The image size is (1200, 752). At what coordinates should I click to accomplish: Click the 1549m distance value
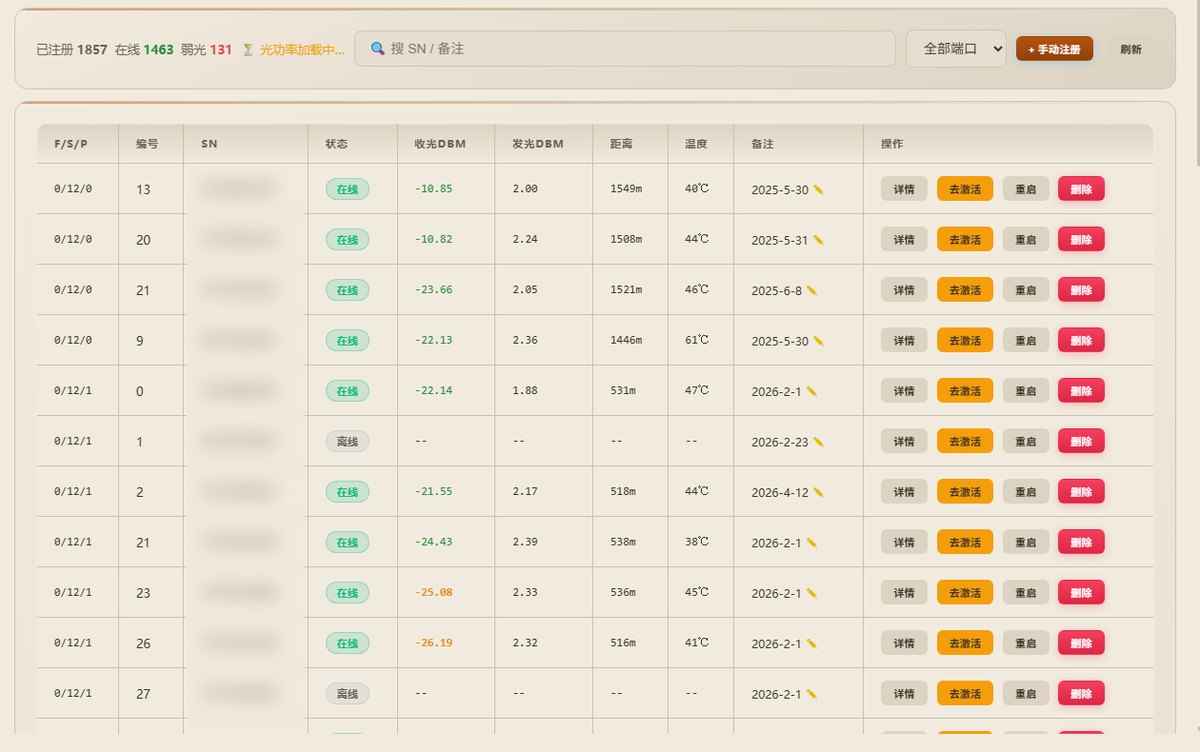point(625,189)
